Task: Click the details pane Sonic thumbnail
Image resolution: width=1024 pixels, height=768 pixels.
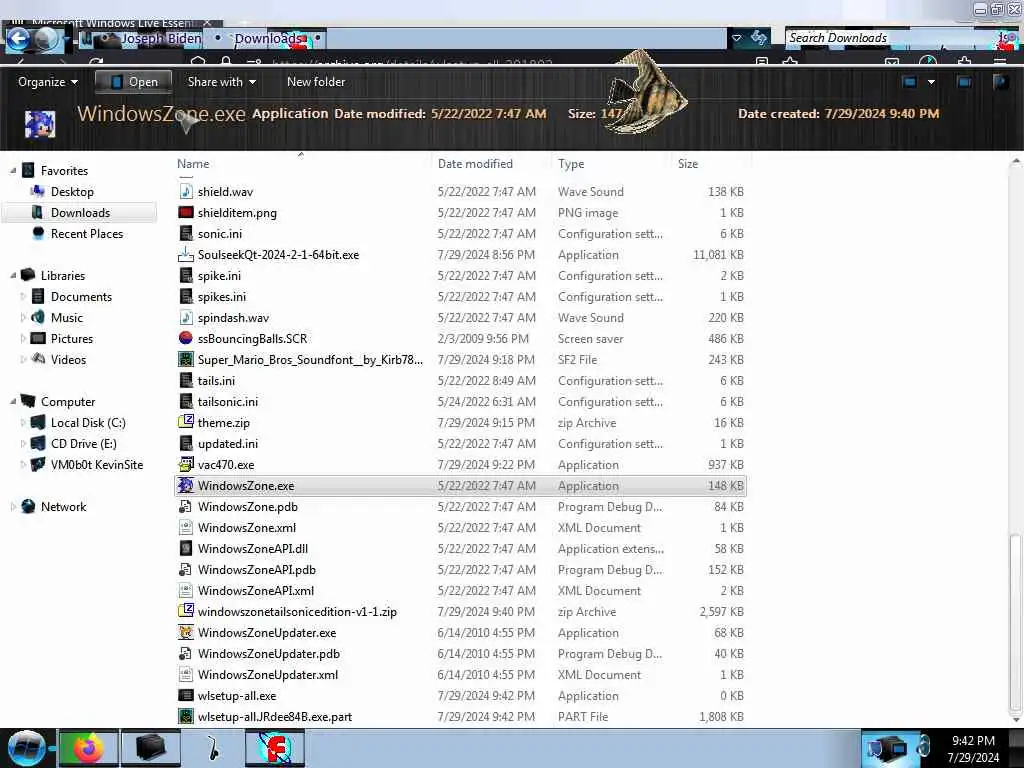Action: 39,123
